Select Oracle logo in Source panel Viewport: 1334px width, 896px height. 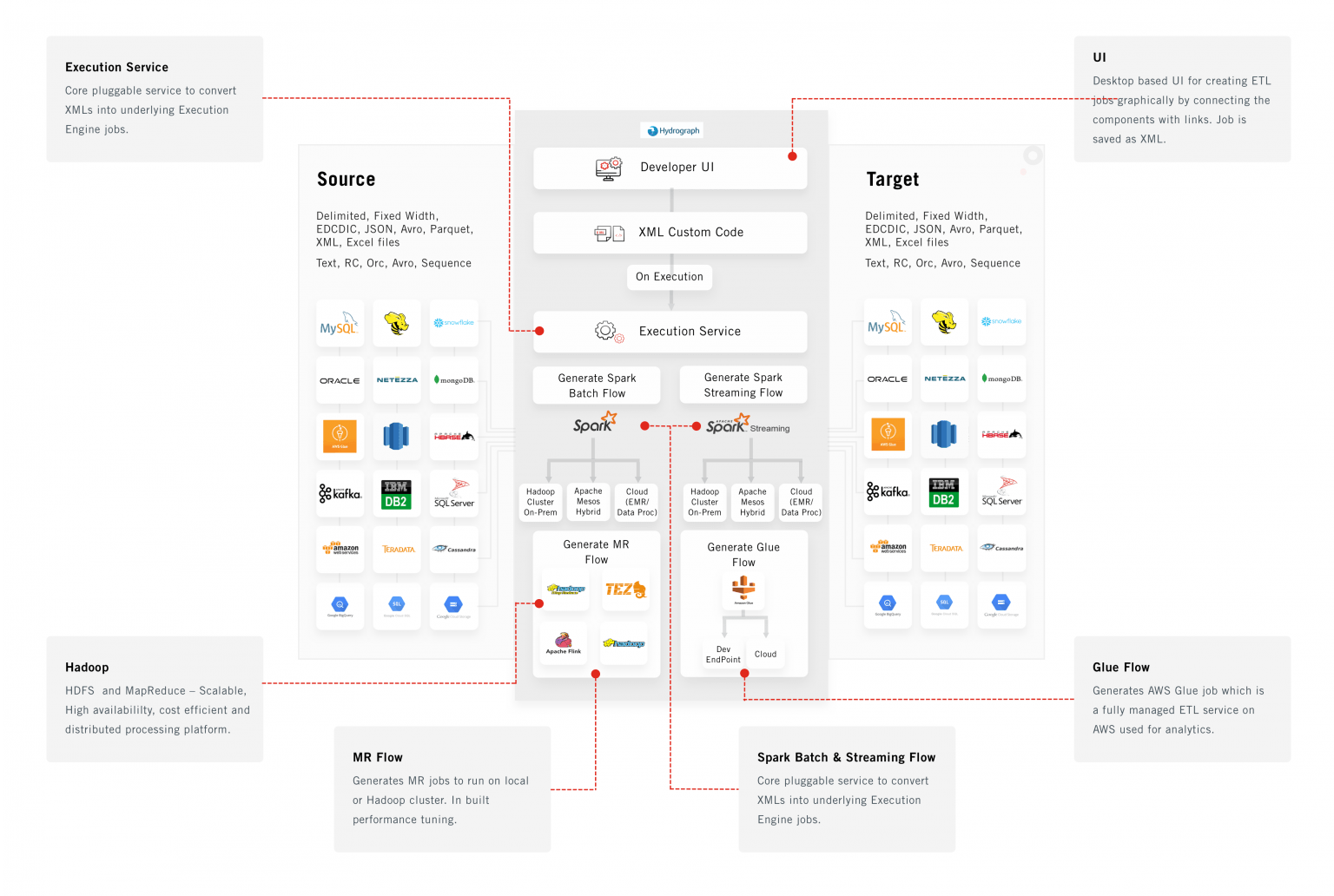(340, 380)
